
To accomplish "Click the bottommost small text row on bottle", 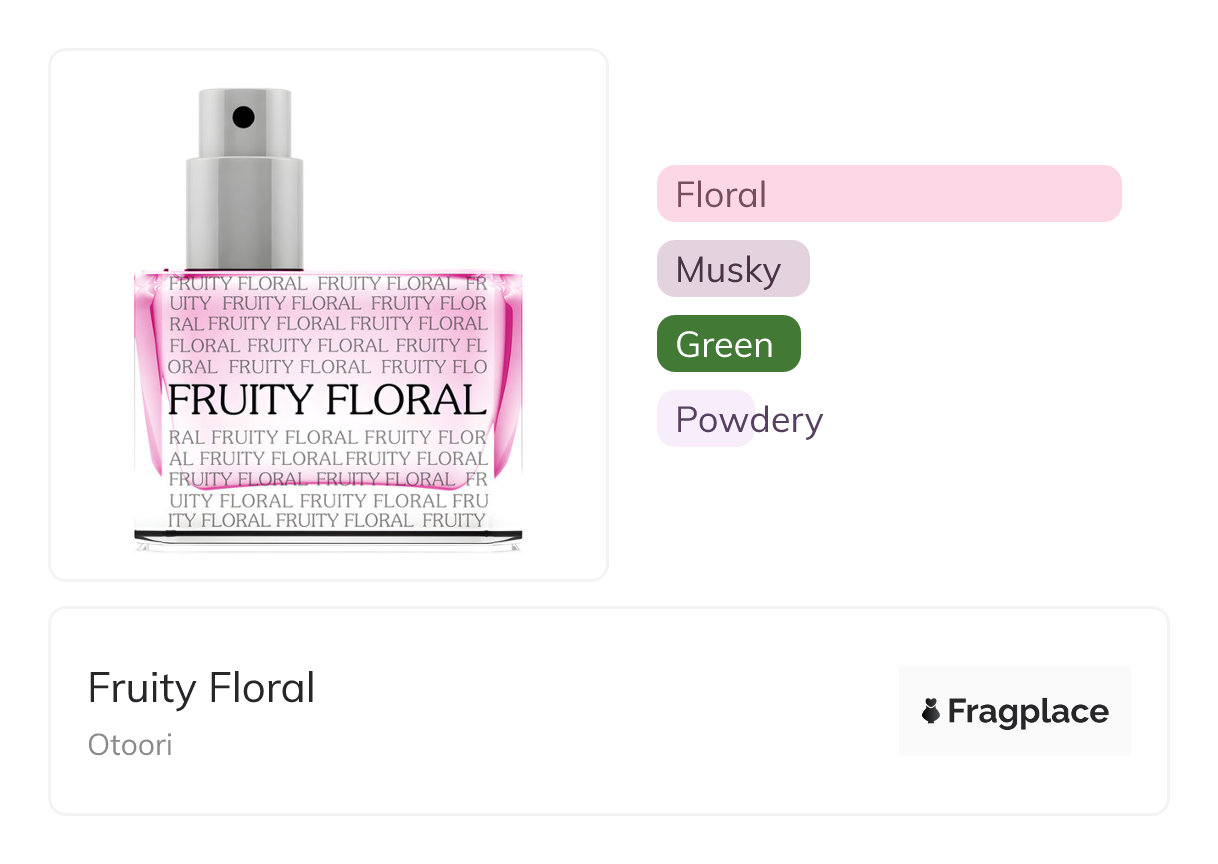I will pos(327,520).
